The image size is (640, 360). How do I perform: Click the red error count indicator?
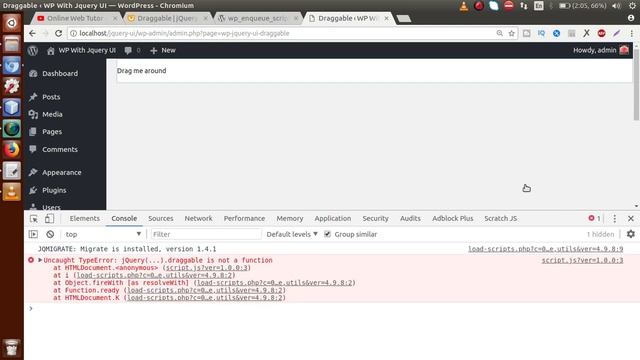coord(594,218)
